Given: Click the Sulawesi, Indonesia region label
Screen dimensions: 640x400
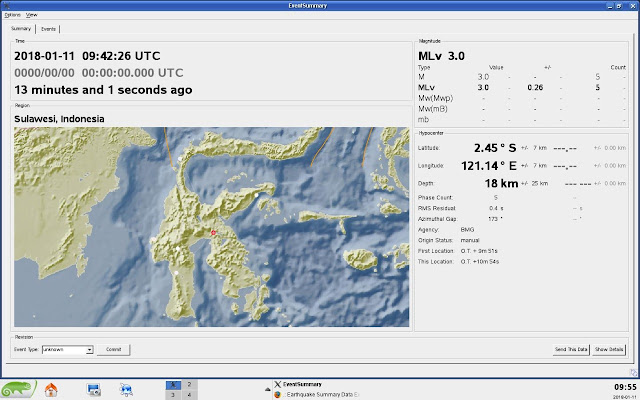Looking at the screenshot, I should [x=59, y=119].
